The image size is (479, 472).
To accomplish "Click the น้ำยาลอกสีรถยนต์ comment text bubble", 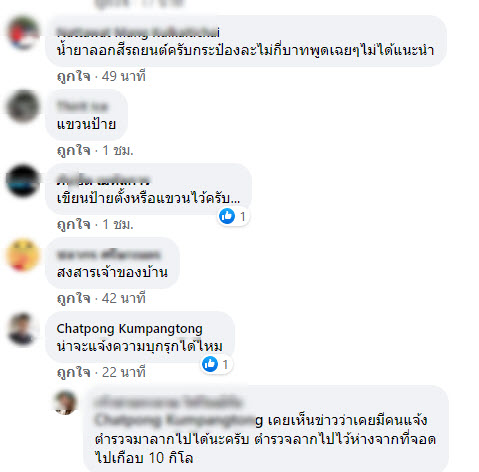I will point(246,41).
